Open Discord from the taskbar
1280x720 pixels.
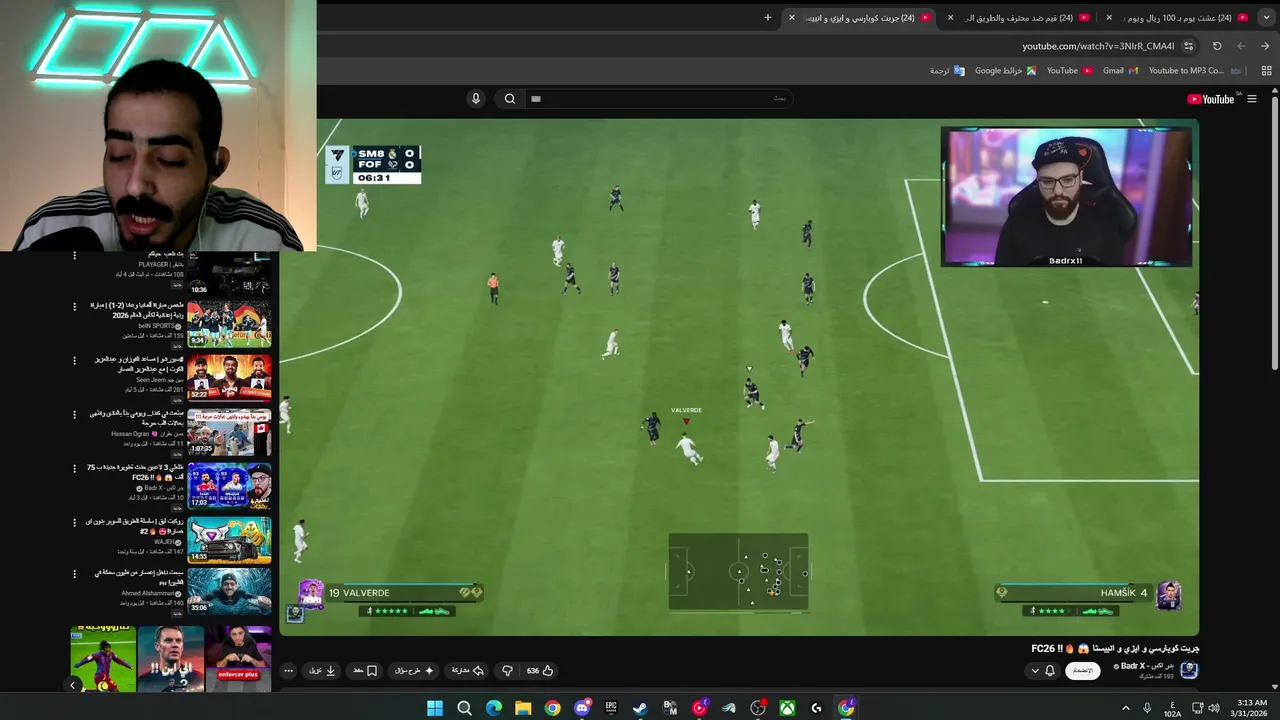point(581,708)
